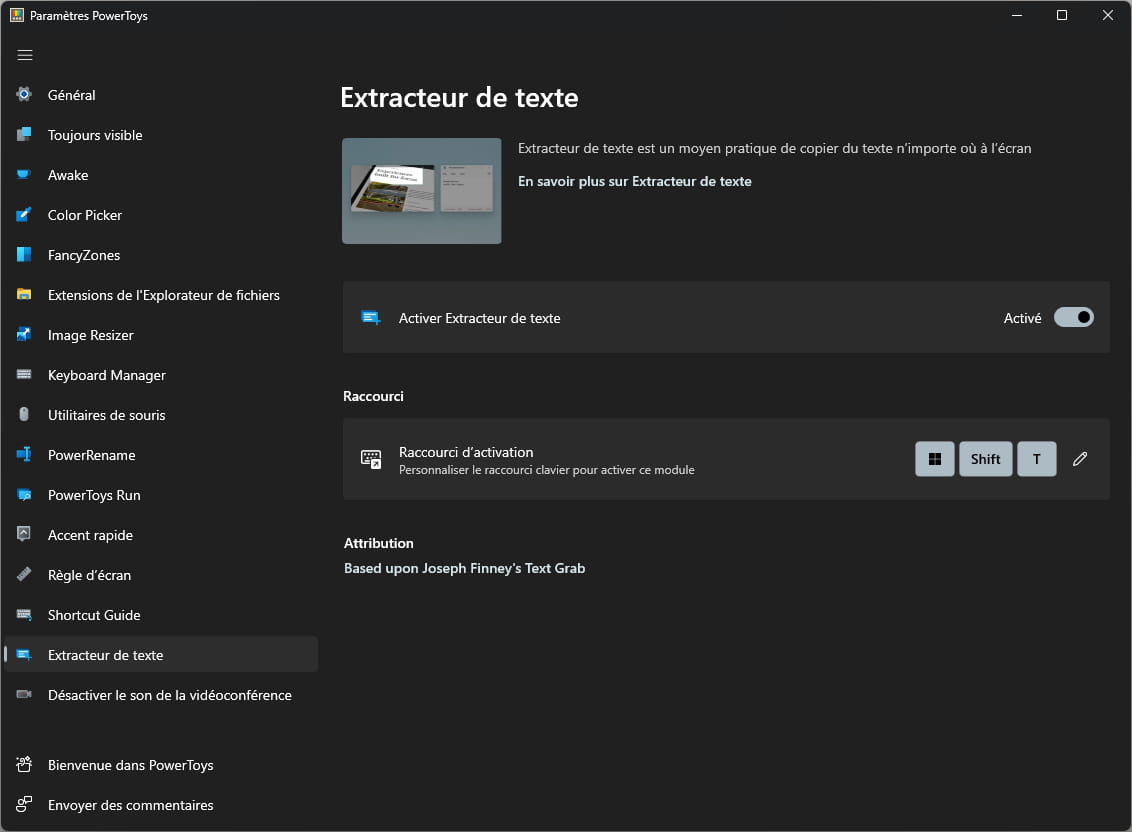The height and width of the screenshot is (832, 1132).
Task: Select Awake in the sidebar
Action: tap(161, 175)
